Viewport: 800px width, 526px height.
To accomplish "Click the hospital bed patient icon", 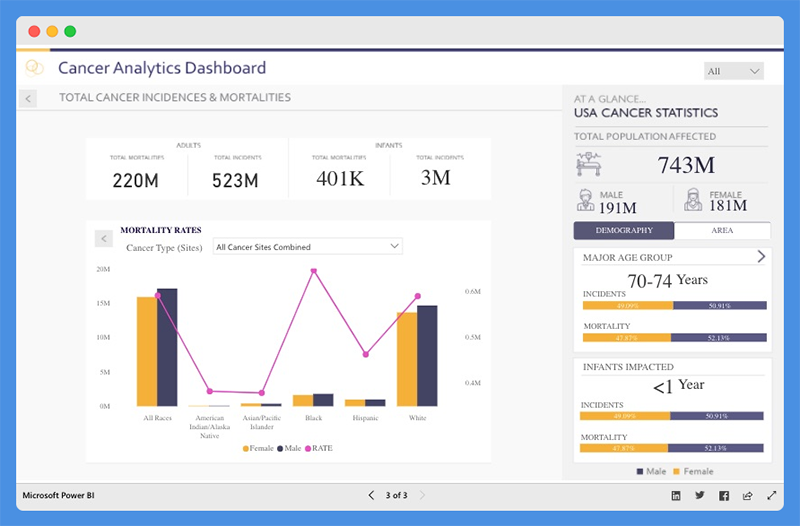I will click(590, 164).
